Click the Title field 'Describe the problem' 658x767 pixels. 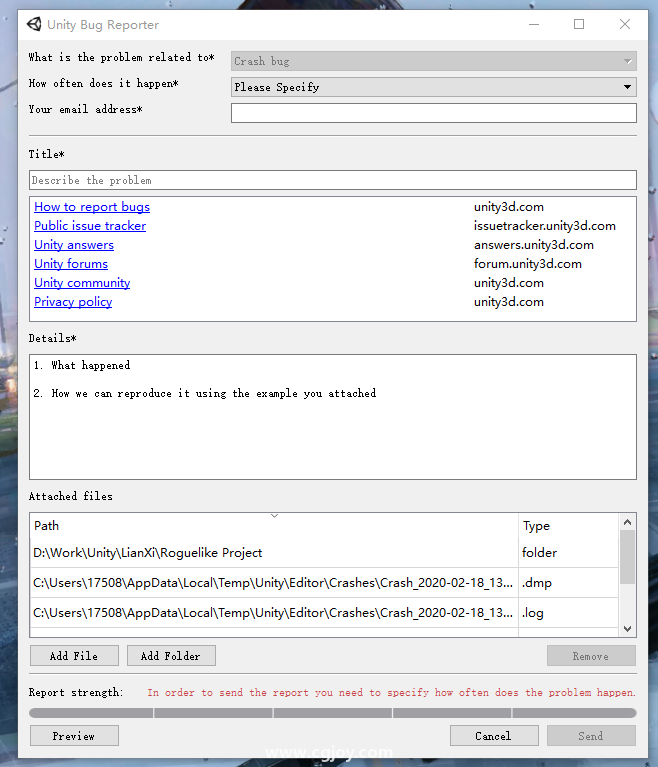333,180
